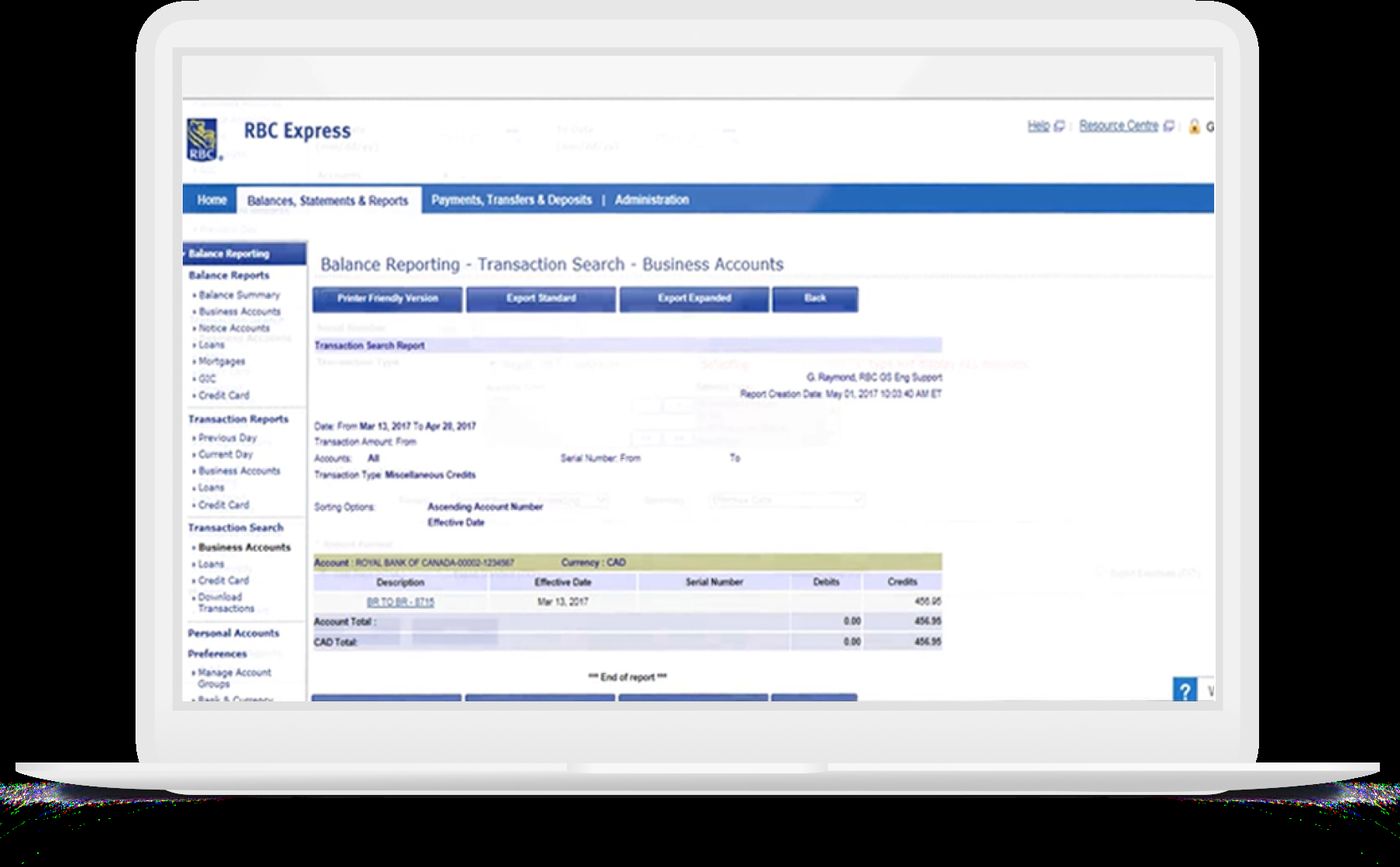
Task: Click the RBC shield logo
Action: click(x=203, y=139)
